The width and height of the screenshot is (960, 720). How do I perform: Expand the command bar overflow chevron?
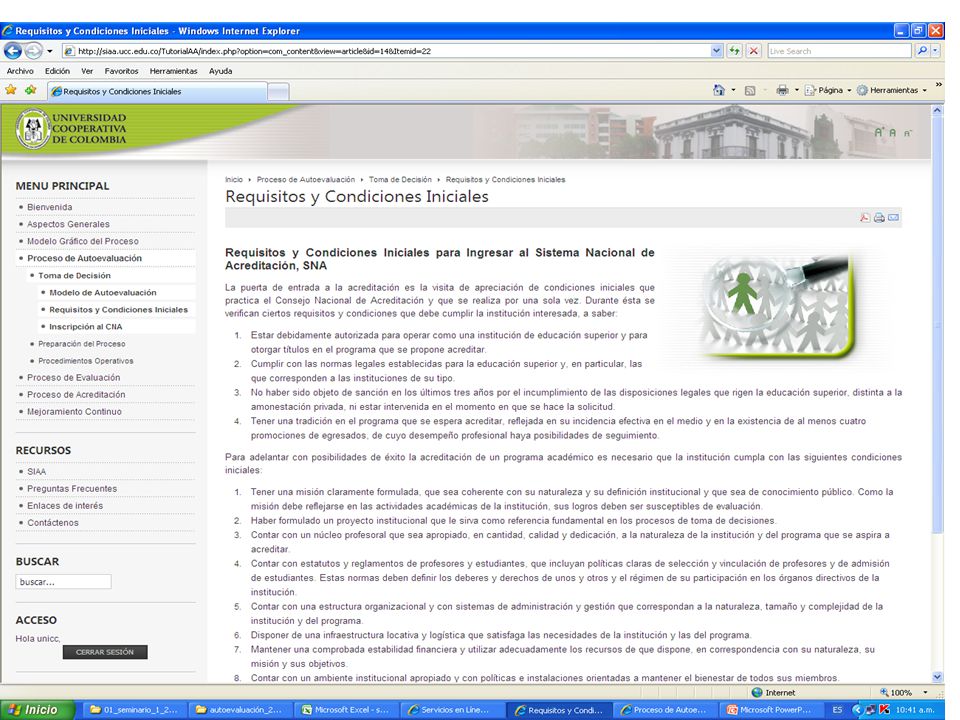click(x=938, y=85)
